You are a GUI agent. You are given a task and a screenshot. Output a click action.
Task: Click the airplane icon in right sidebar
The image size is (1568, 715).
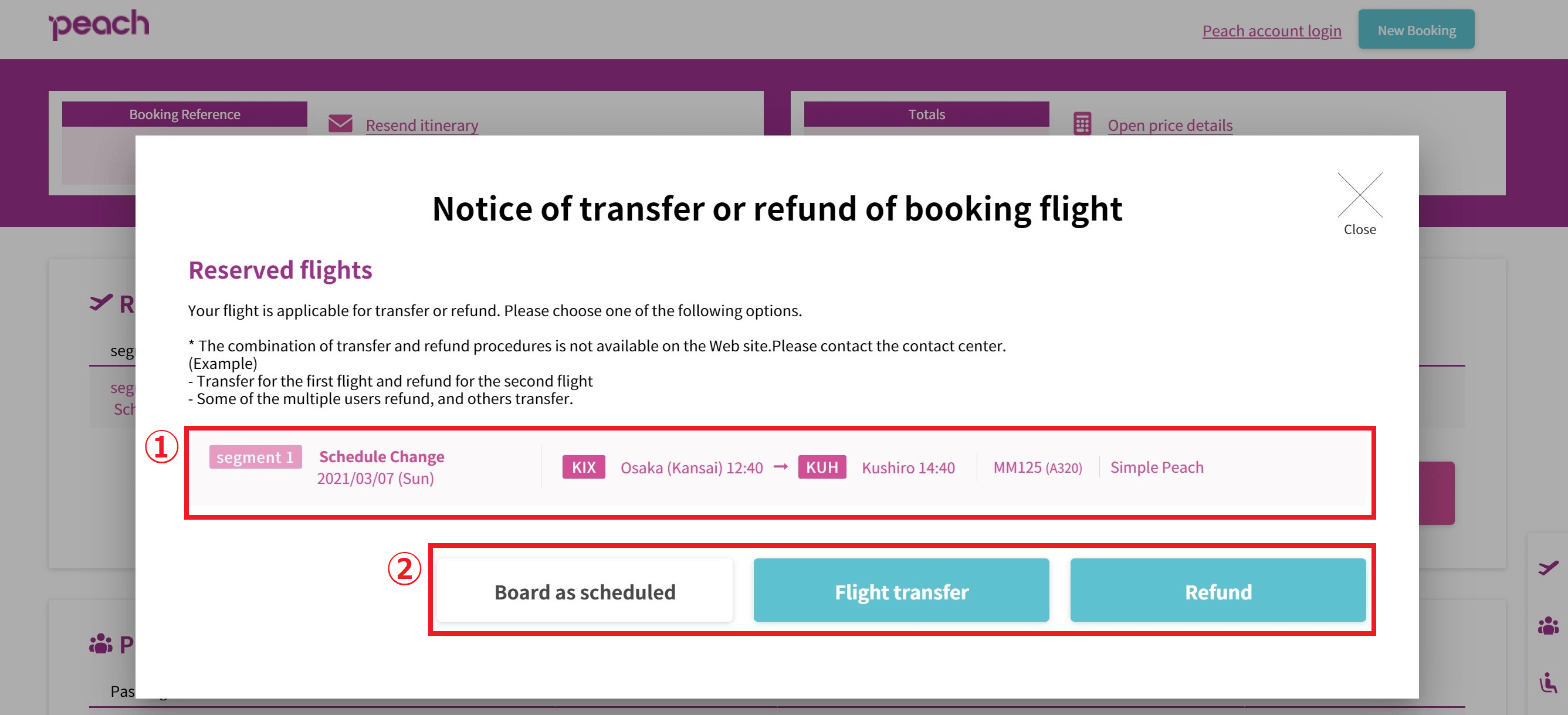tap(1548, 567)
